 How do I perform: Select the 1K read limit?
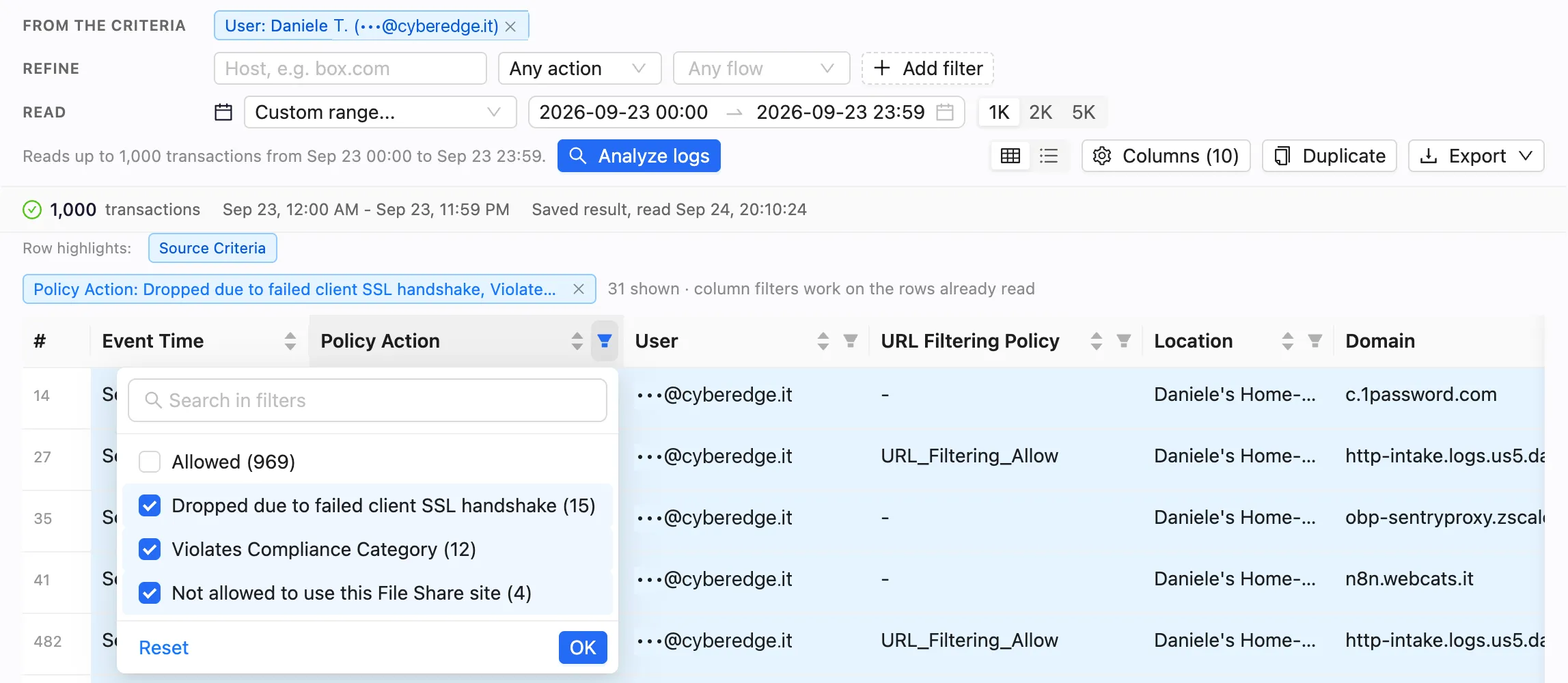click(x=999, y=112)
